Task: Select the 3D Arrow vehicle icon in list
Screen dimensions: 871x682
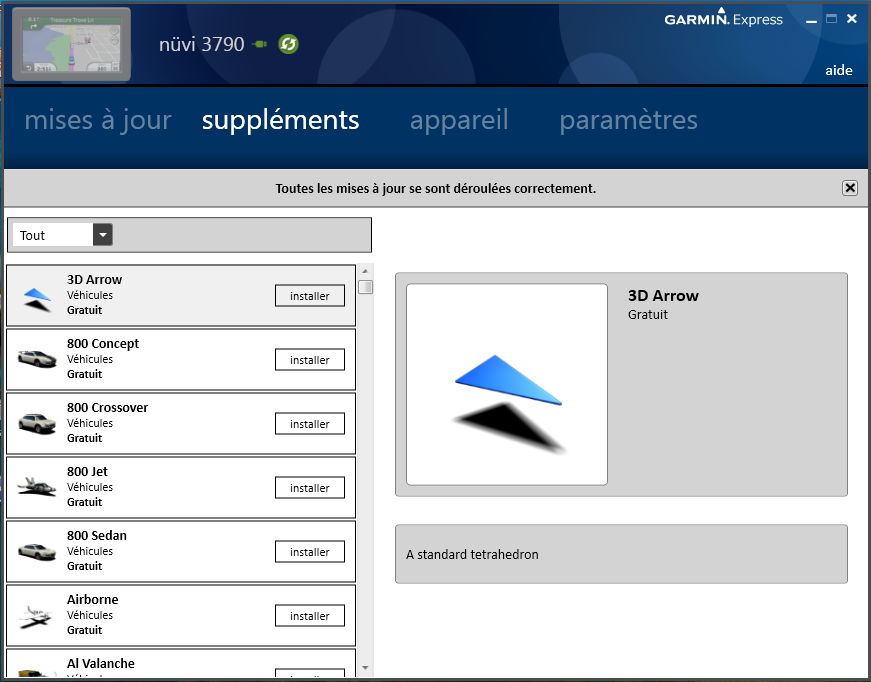Action: tap(37, 296)
